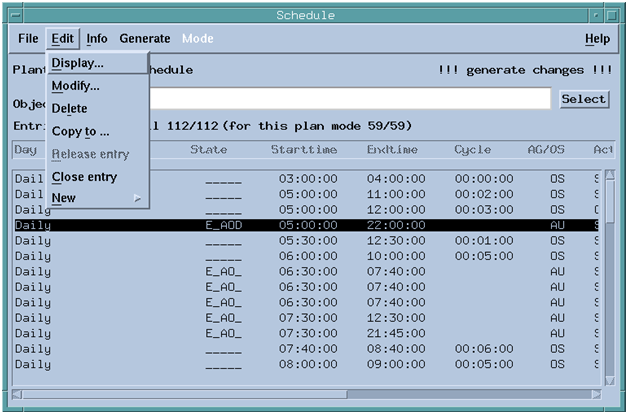628x414 pixels.
Task: Select the highlighted E_AOD row ending 22:00:00
Action: 300,225
